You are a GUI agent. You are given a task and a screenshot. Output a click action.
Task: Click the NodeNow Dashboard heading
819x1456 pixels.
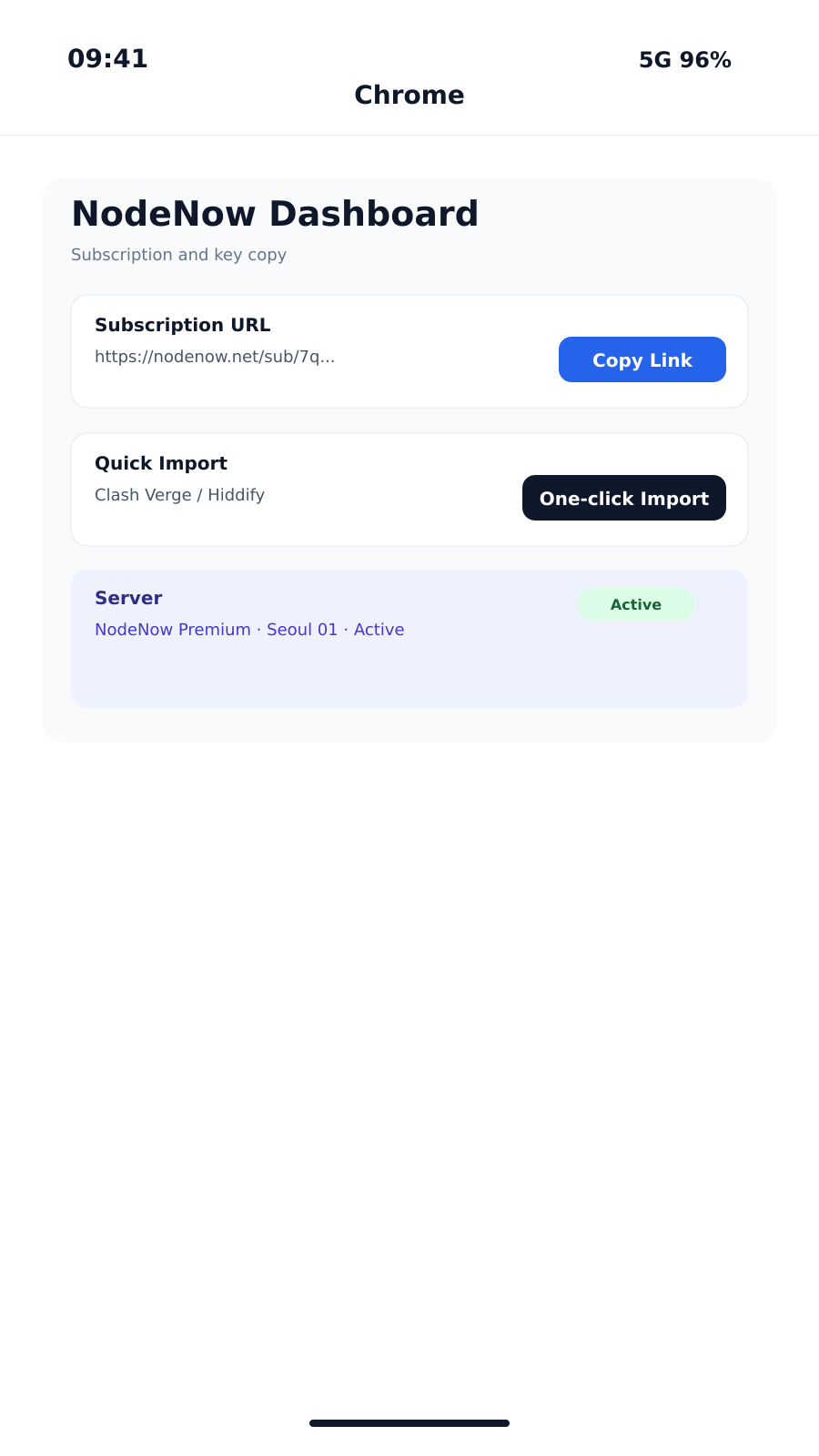coord(275,214)
